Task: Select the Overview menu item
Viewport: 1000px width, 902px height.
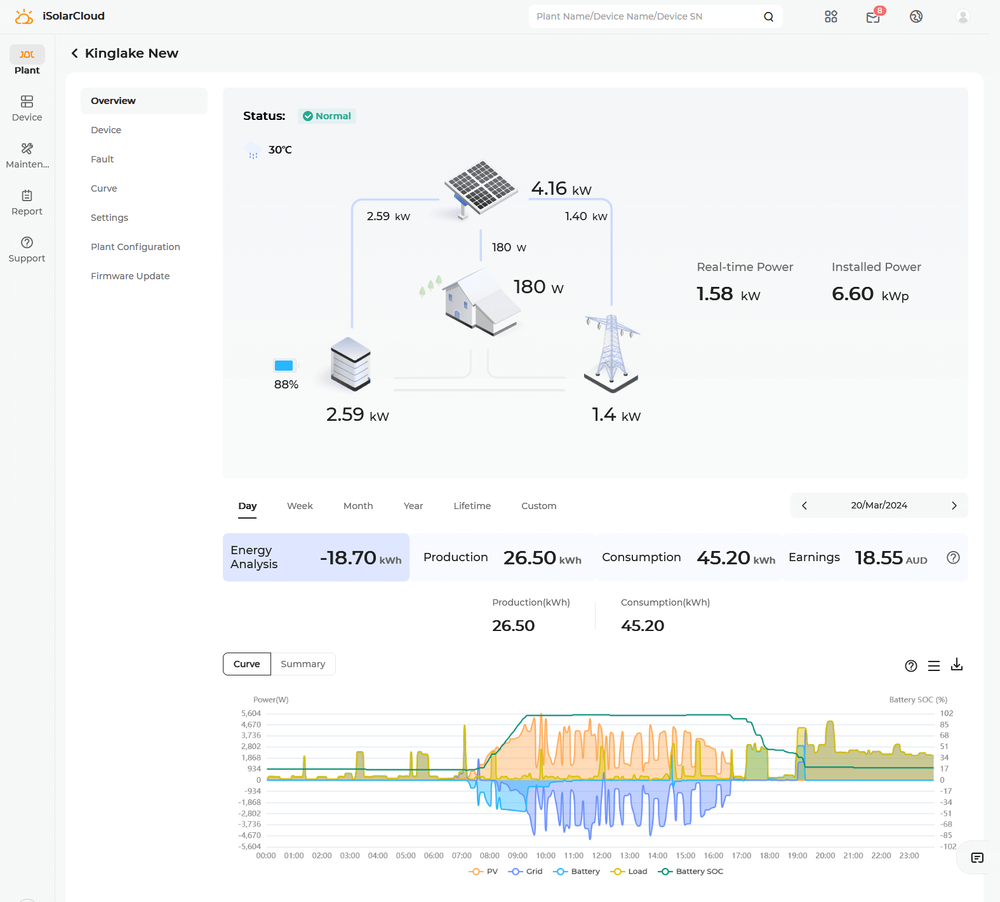Action: tap(144, 101)
